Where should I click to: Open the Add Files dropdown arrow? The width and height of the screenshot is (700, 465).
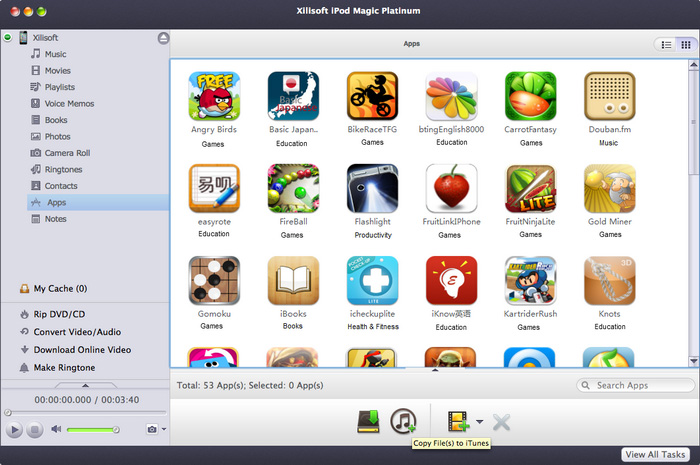click(x=480, y=422)
